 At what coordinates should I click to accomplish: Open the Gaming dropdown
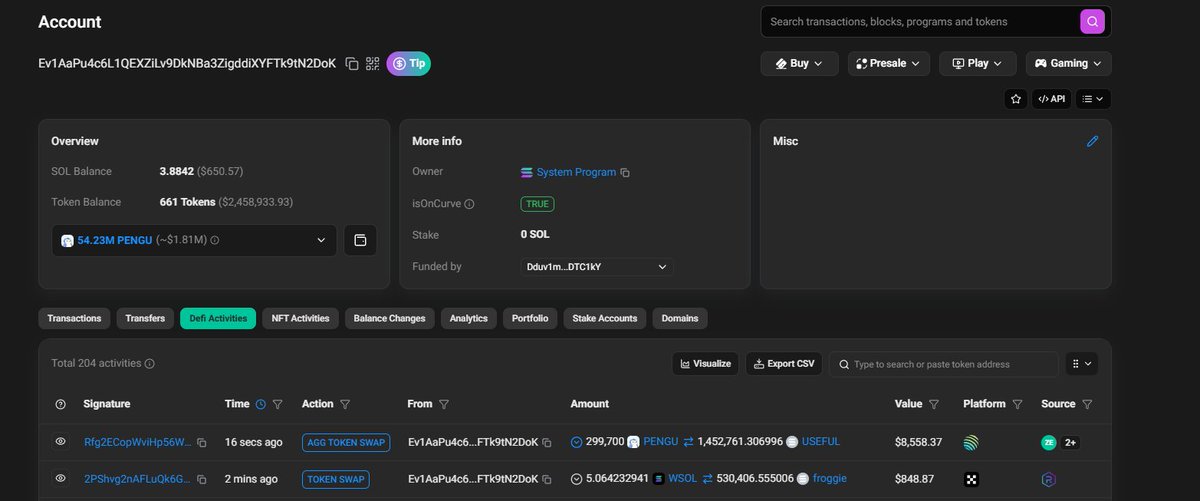1068,63
